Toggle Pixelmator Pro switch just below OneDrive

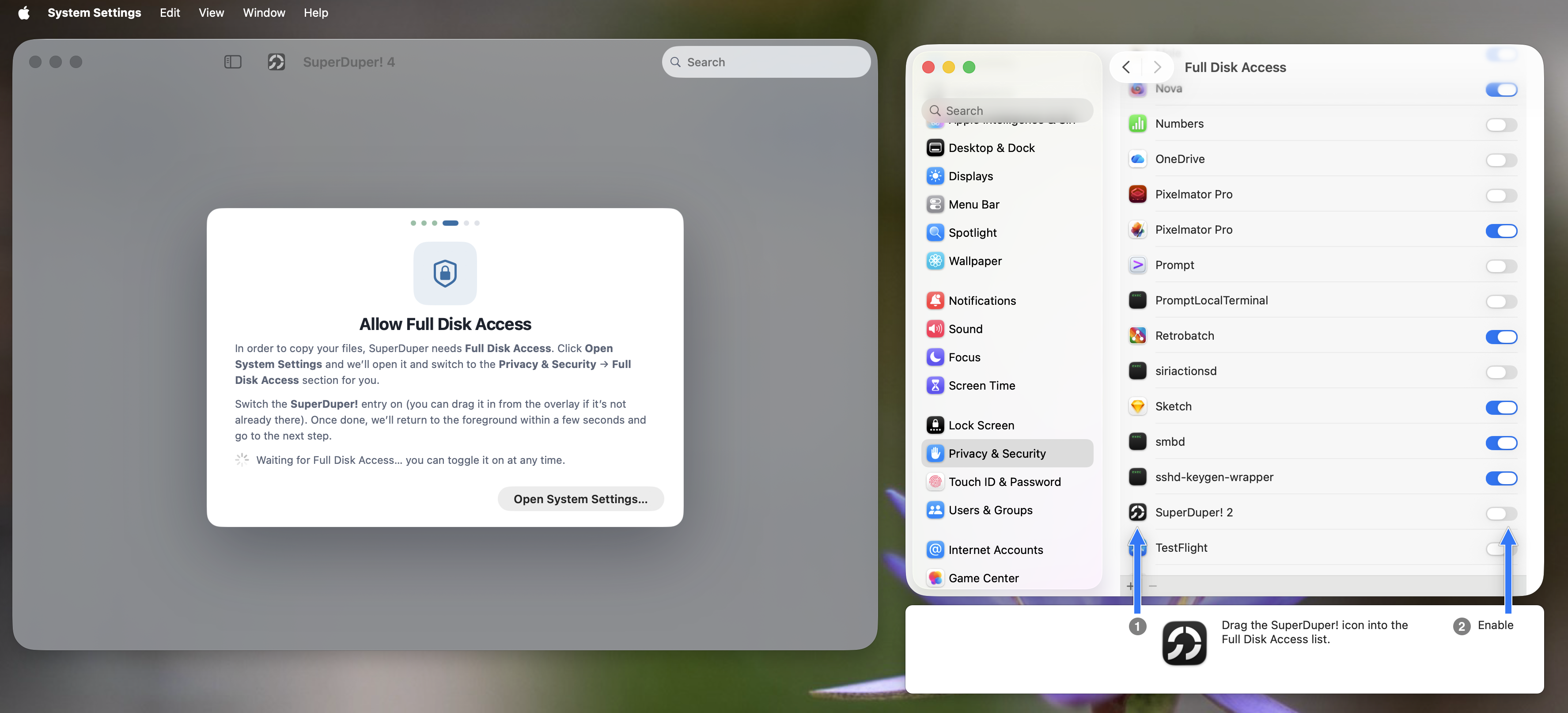[1501, 195]
